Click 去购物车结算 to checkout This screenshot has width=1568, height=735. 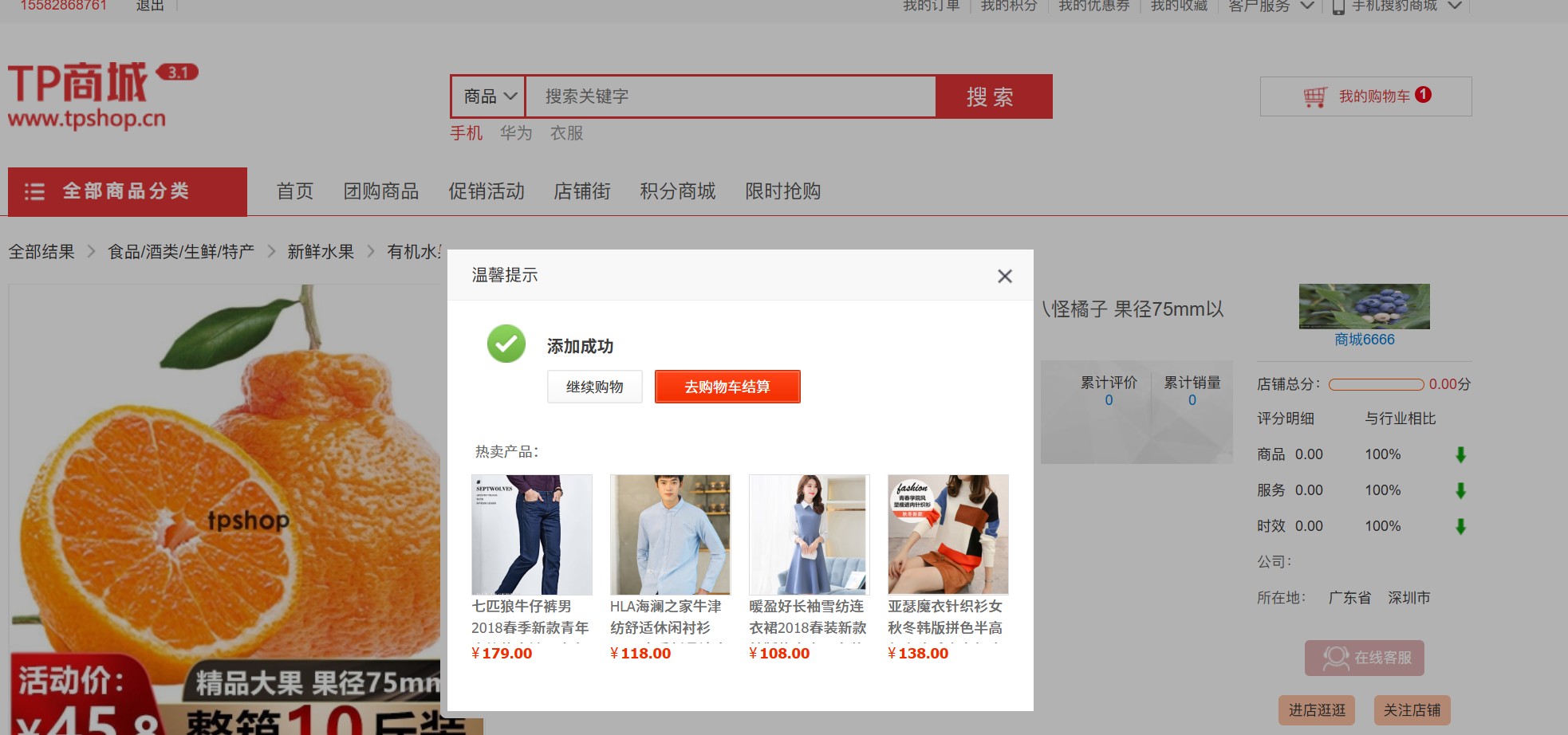pyautogui.click(x=727, y=387)
